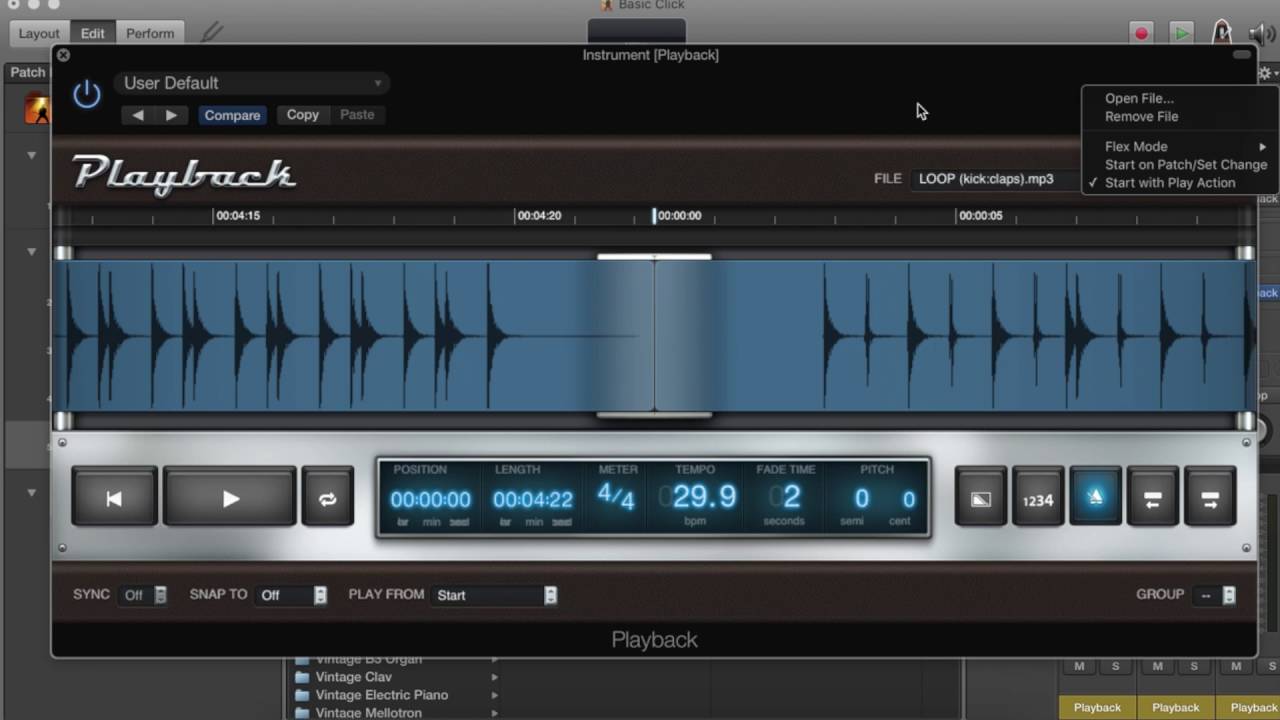Choose Open File... from the menu
Viewport: 1280px width, 720px height.
[x=1139, y=98]
